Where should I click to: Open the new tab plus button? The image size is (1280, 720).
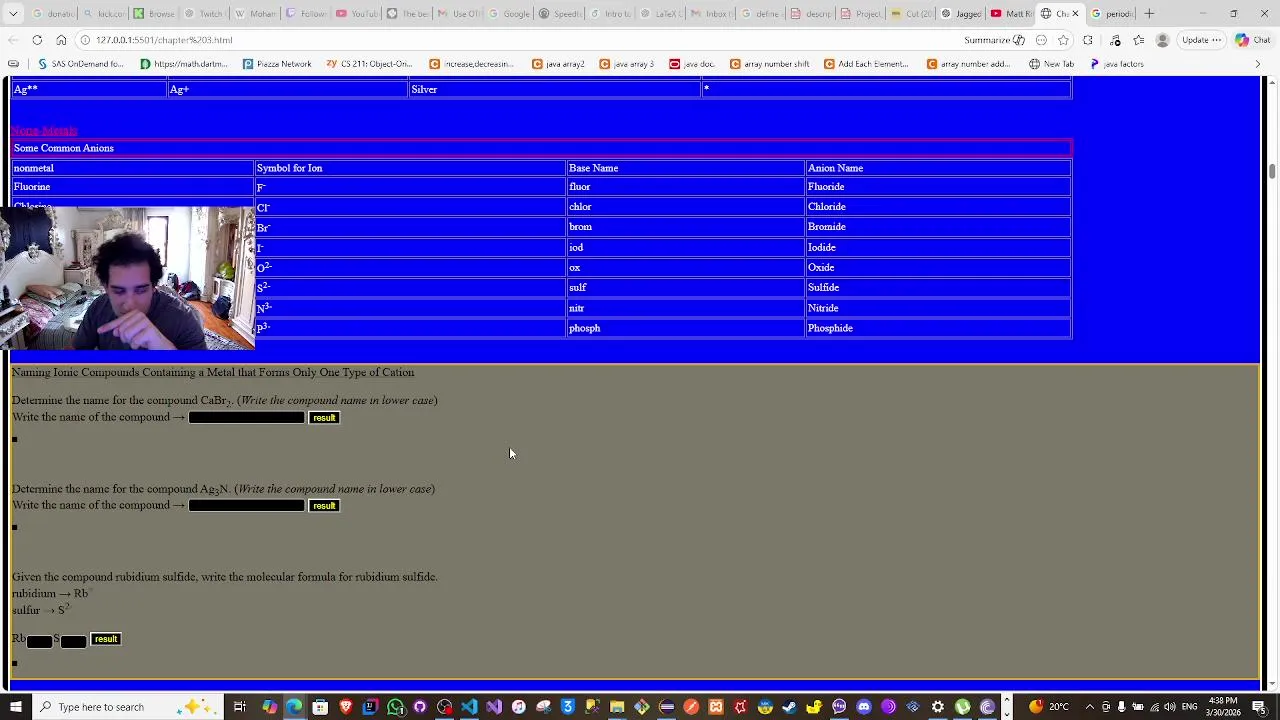click(x=1149, y=14)
